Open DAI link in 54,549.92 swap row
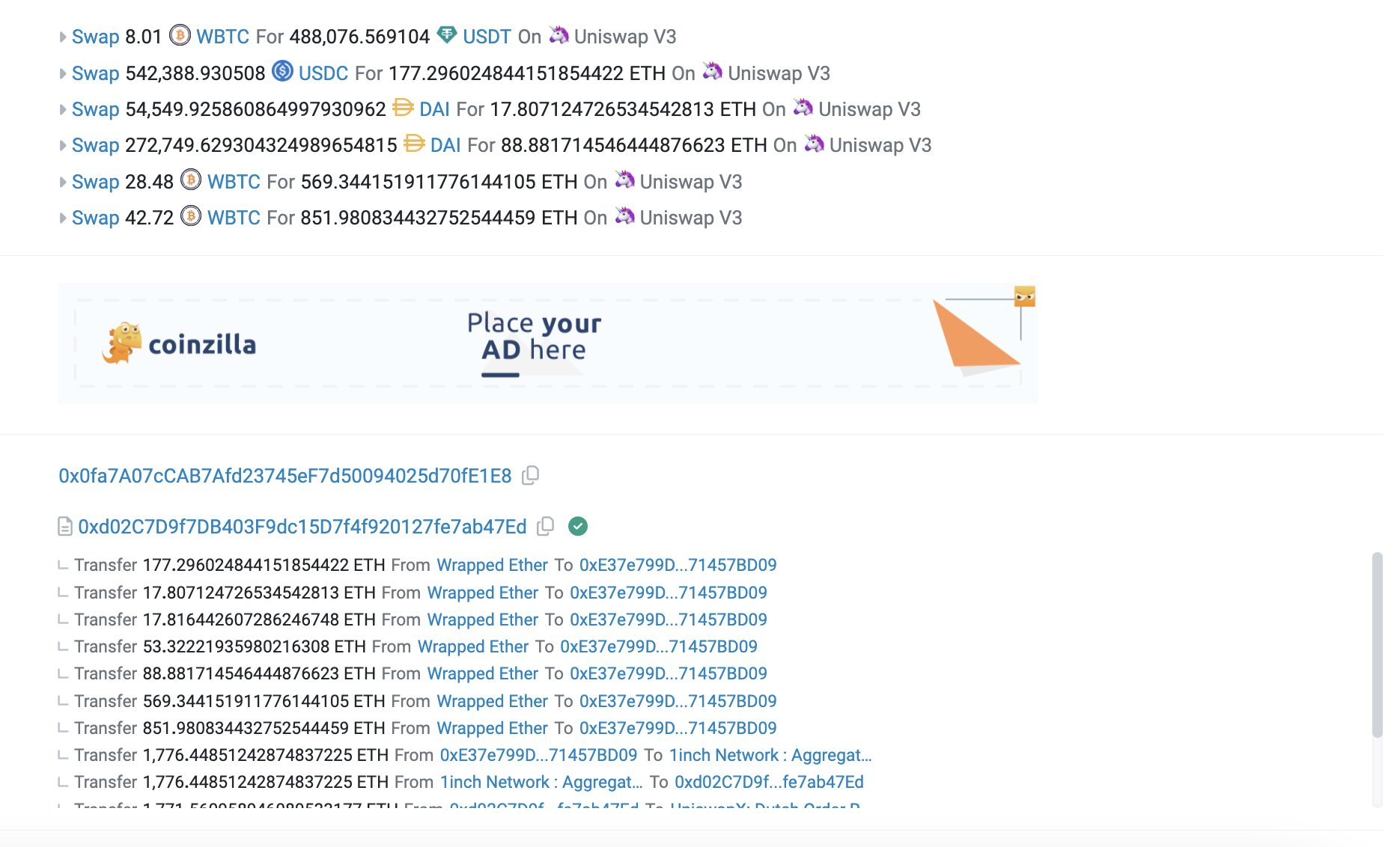Viewport: 1400px width, 847px height. pos(434,109)
